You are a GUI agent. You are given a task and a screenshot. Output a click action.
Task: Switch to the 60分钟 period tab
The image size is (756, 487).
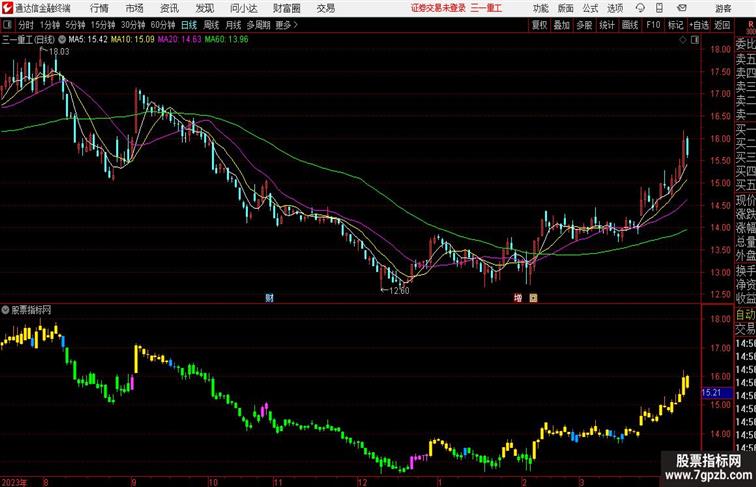tap(162, 25)
